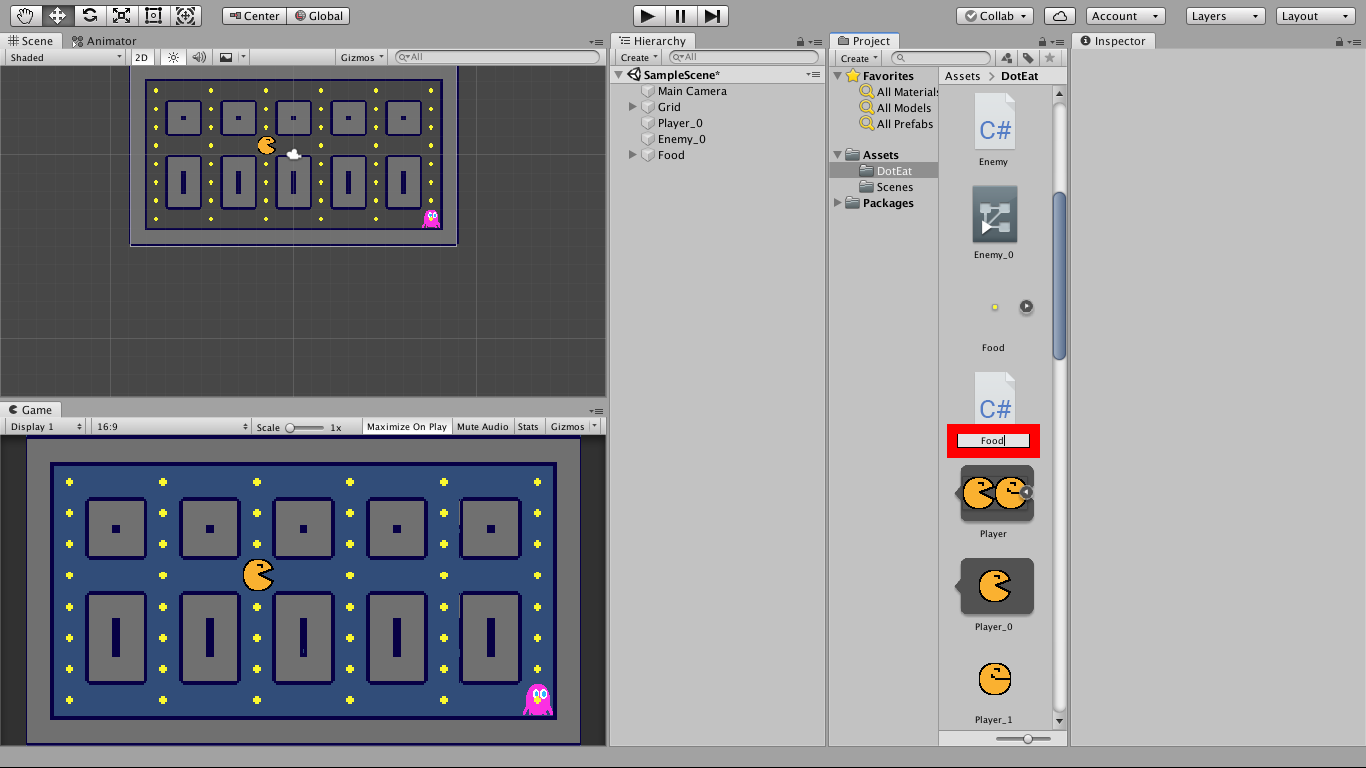Viewport: 1366px width, 768px height.
Task: Toggle pivot Center button
Action: 254,16
